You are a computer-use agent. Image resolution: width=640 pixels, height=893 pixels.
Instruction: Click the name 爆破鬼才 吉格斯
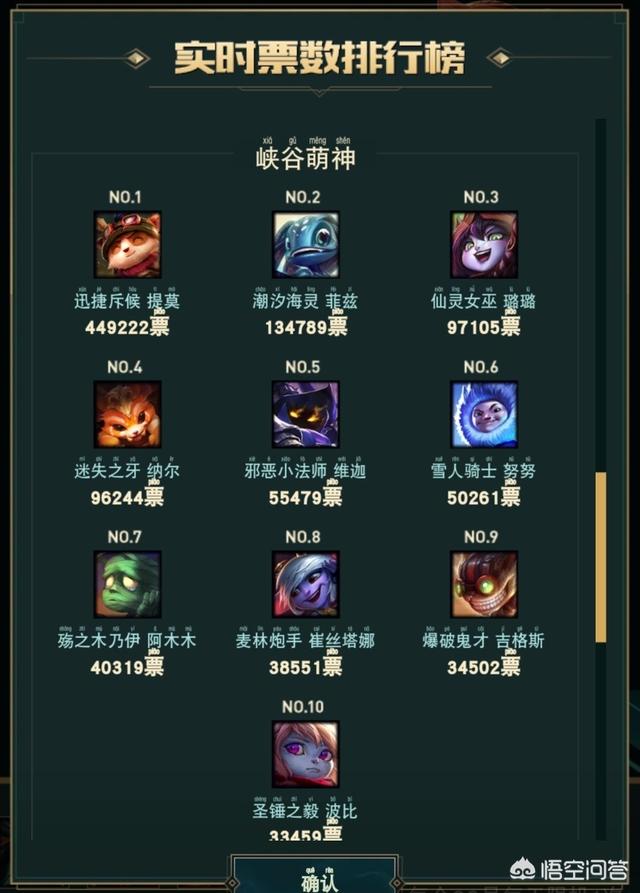pos(483,640)
